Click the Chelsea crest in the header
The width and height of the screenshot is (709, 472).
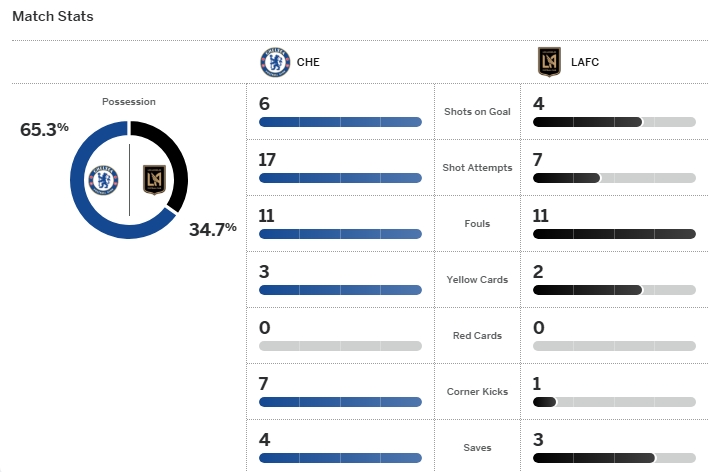click(275, 62)
